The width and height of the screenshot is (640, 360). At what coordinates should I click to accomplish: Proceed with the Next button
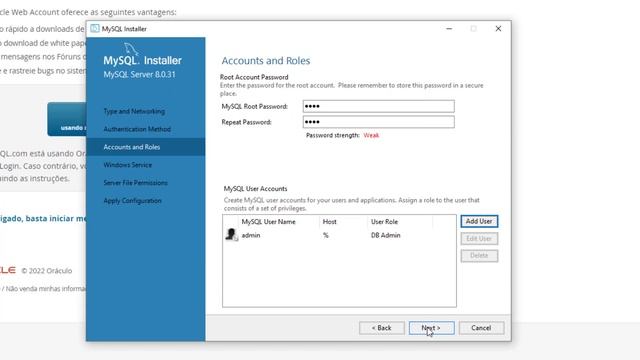[431, 328]
